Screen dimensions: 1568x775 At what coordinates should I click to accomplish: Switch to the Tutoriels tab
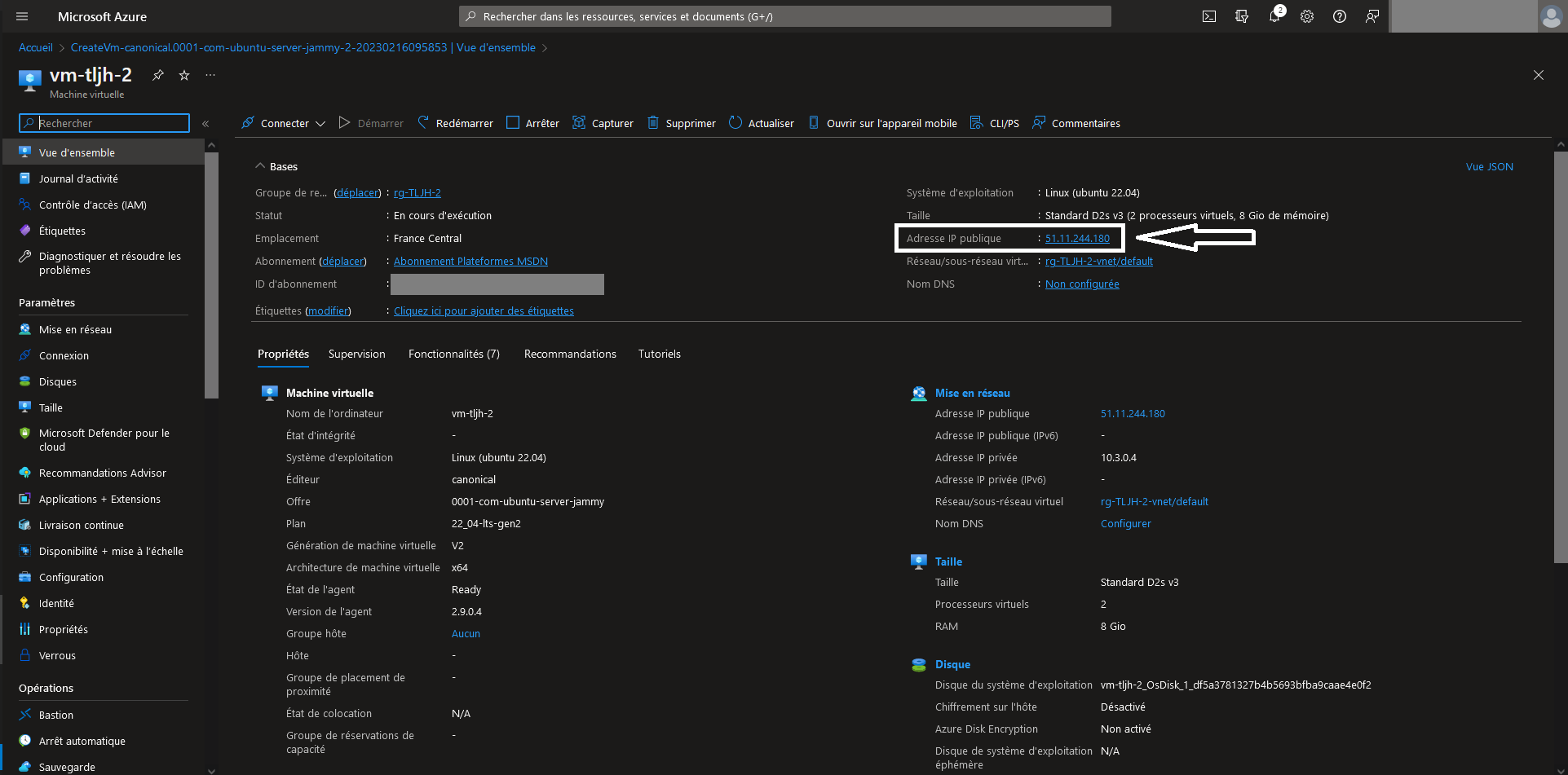pos(660,354)
